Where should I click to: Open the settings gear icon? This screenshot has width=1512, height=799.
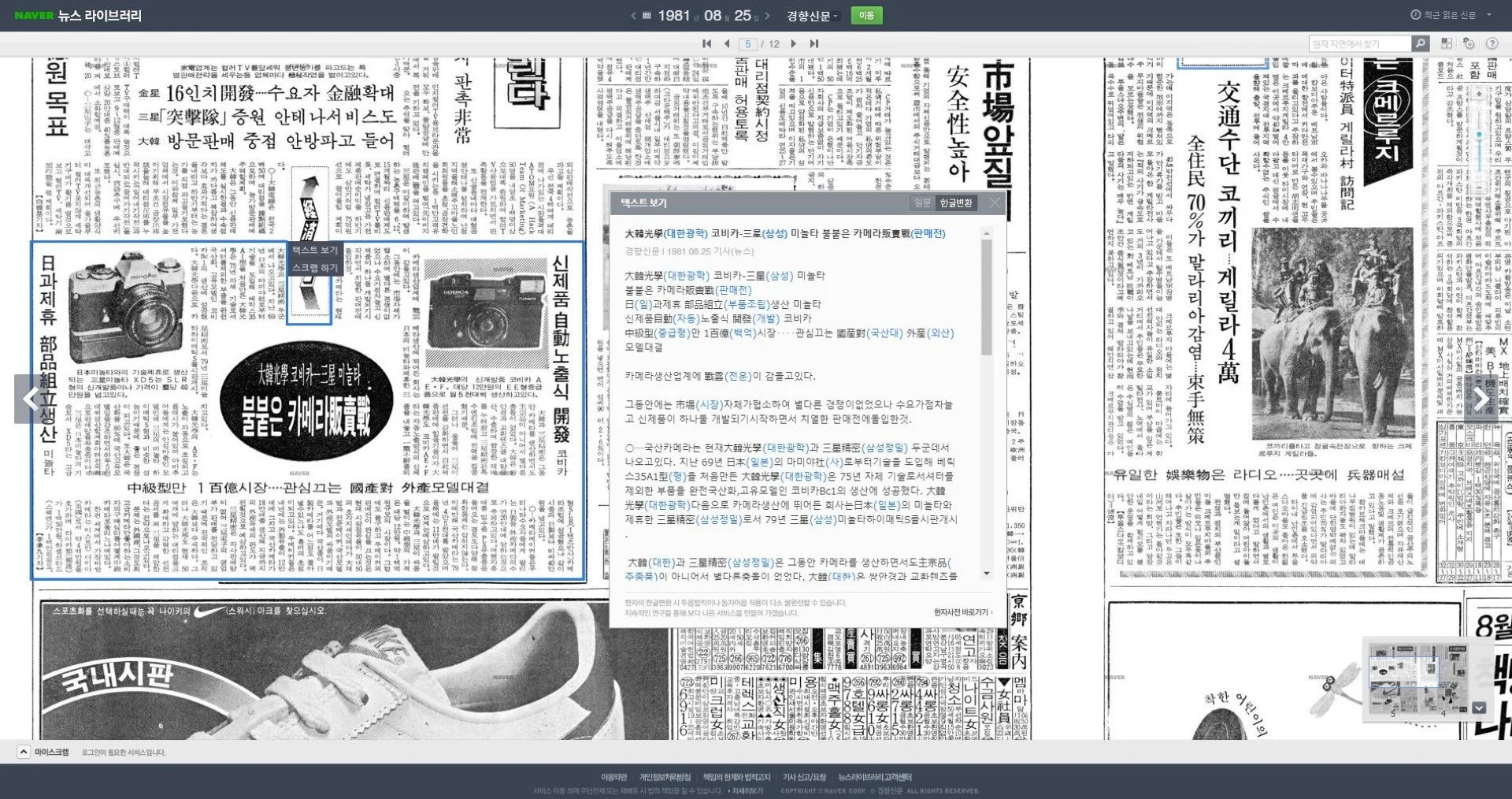[x=1469, y=43]
